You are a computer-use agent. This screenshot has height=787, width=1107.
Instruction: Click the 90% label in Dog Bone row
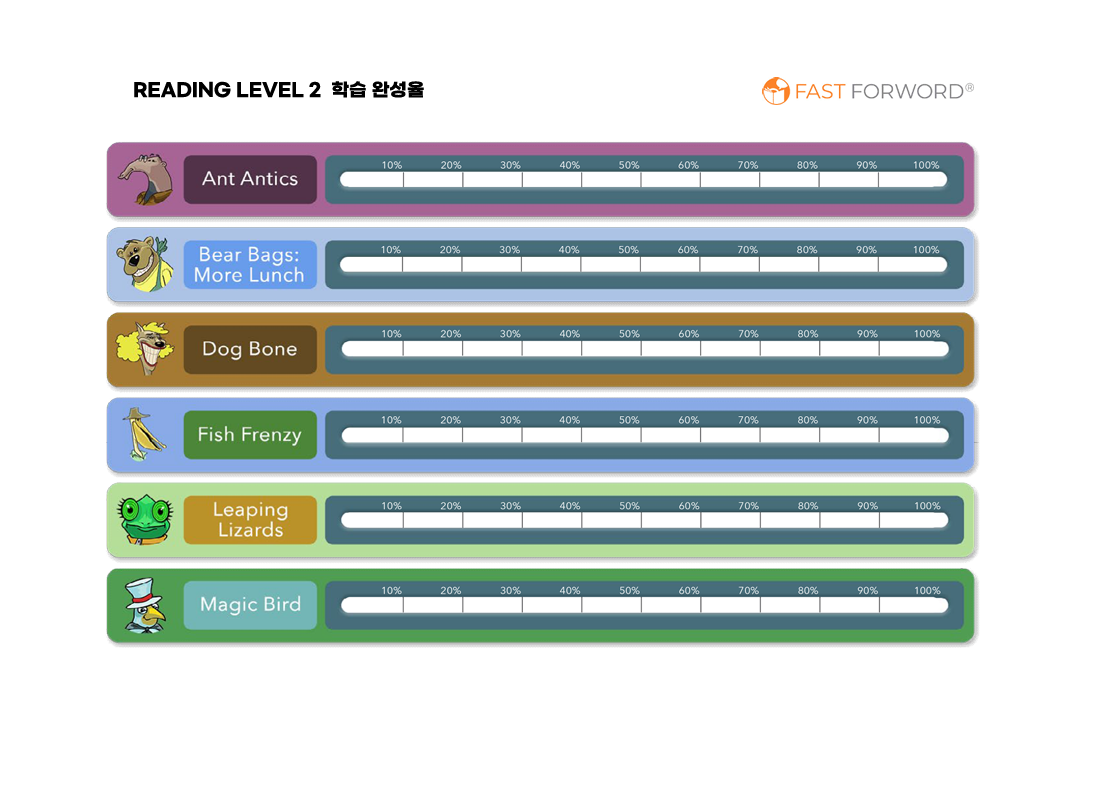point(868,334)
